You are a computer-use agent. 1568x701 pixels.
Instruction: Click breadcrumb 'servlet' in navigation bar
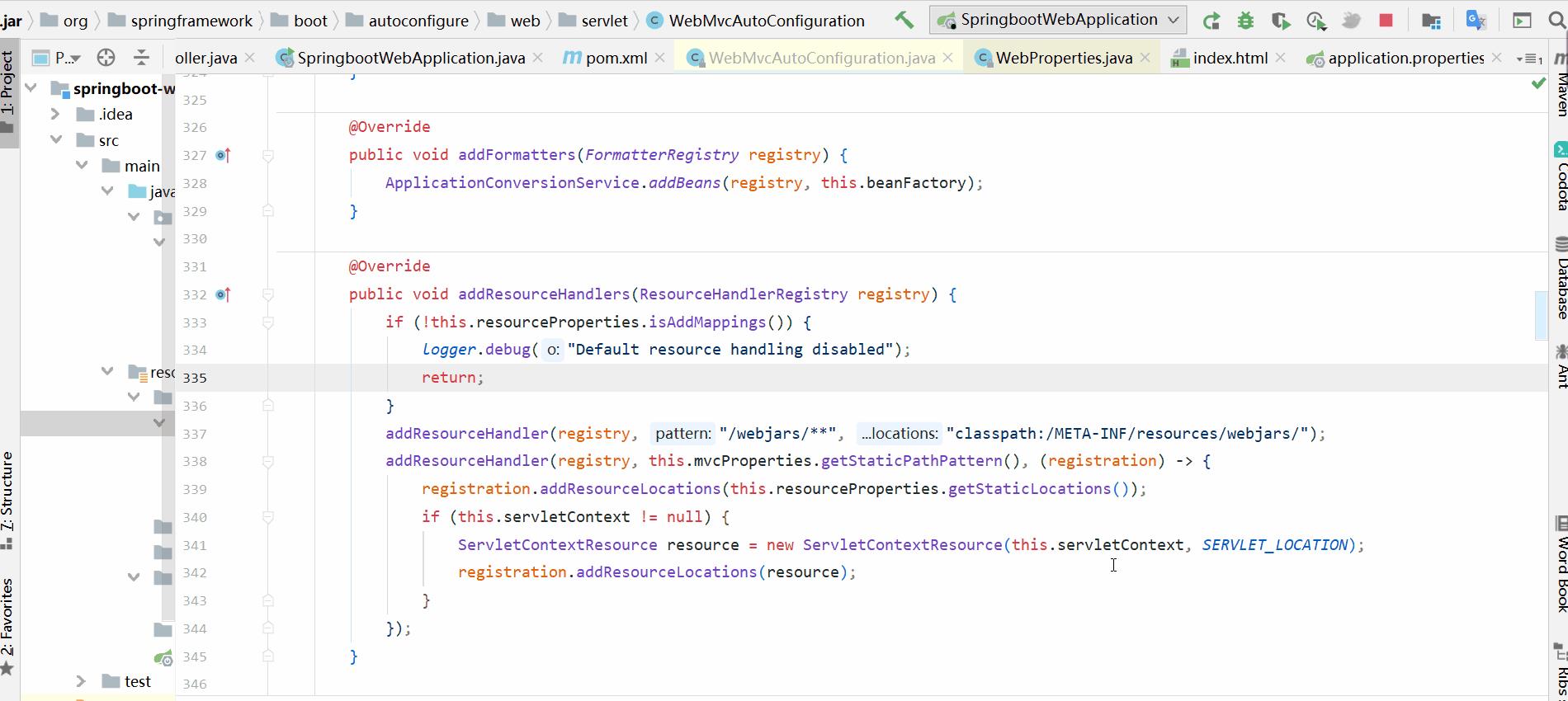click(x=604, y=21)
